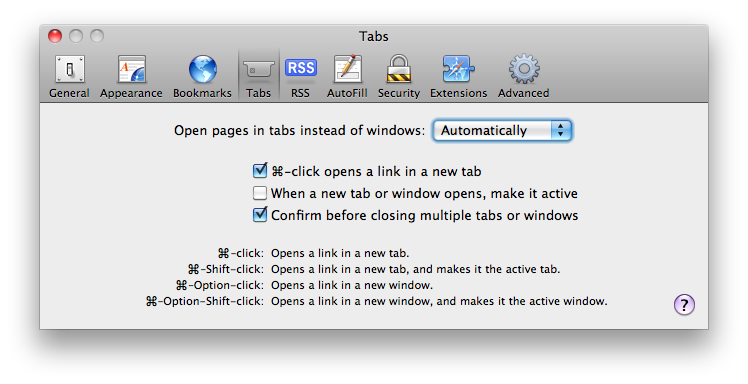Click the '⌘-Option-Shift-click:' shortcut label
Screen dimensions: 748x384
click(x=205, y=301)
